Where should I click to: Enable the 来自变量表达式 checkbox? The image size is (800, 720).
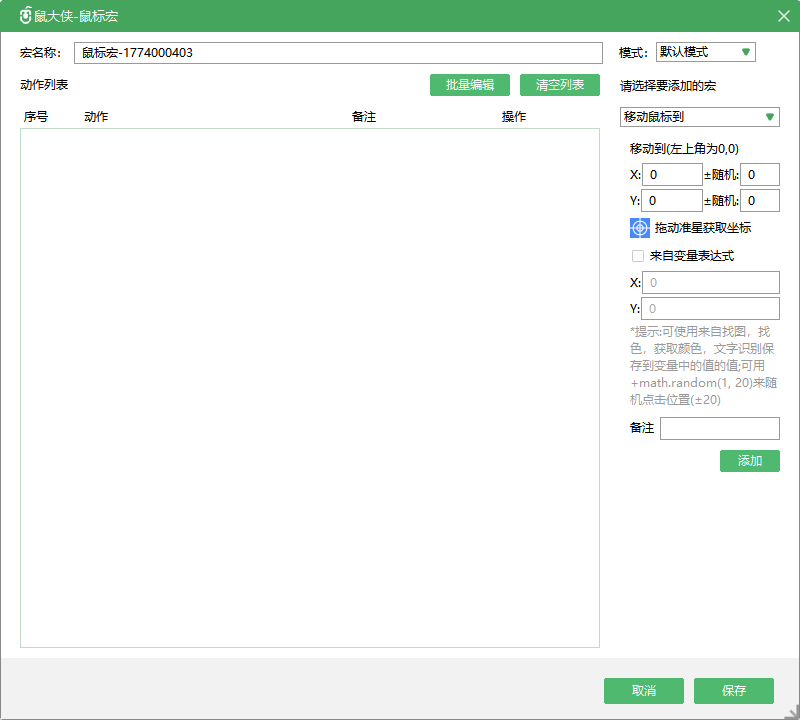[638, 256]
